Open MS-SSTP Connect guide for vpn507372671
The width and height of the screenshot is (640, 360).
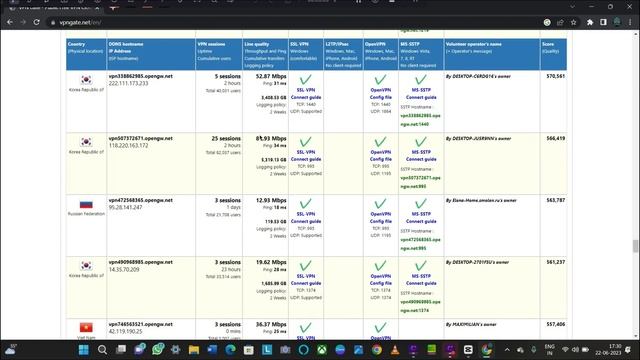[x=421, y=156]
